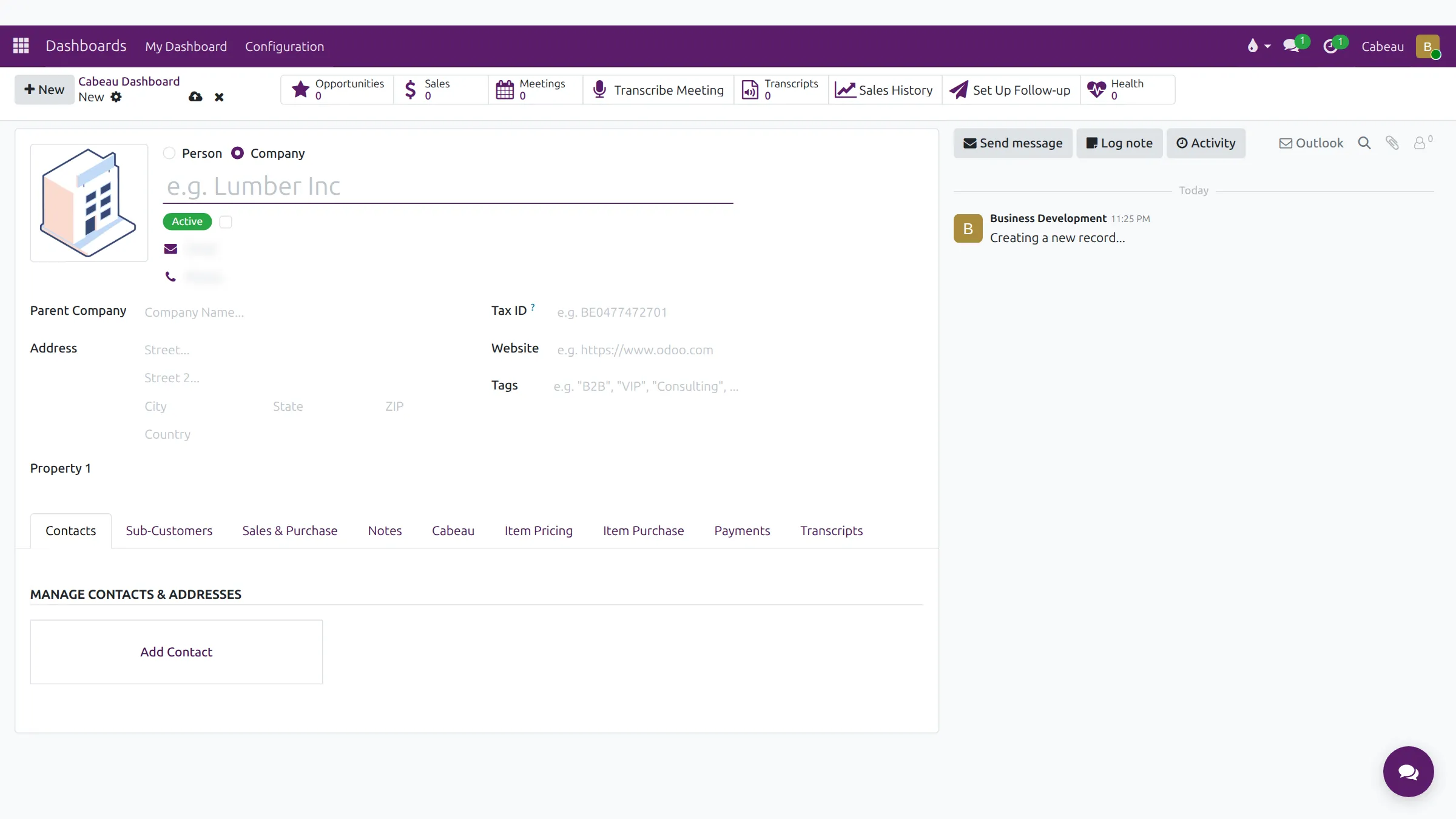
Task: Open the gear actions menu next to New
Action: pos(116,97)
